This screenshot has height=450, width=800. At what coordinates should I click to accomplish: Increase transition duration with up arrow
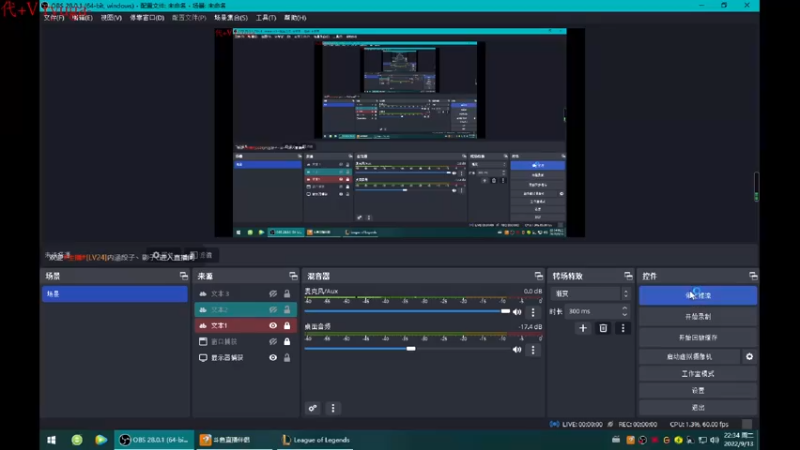click(x=625, y=308)
